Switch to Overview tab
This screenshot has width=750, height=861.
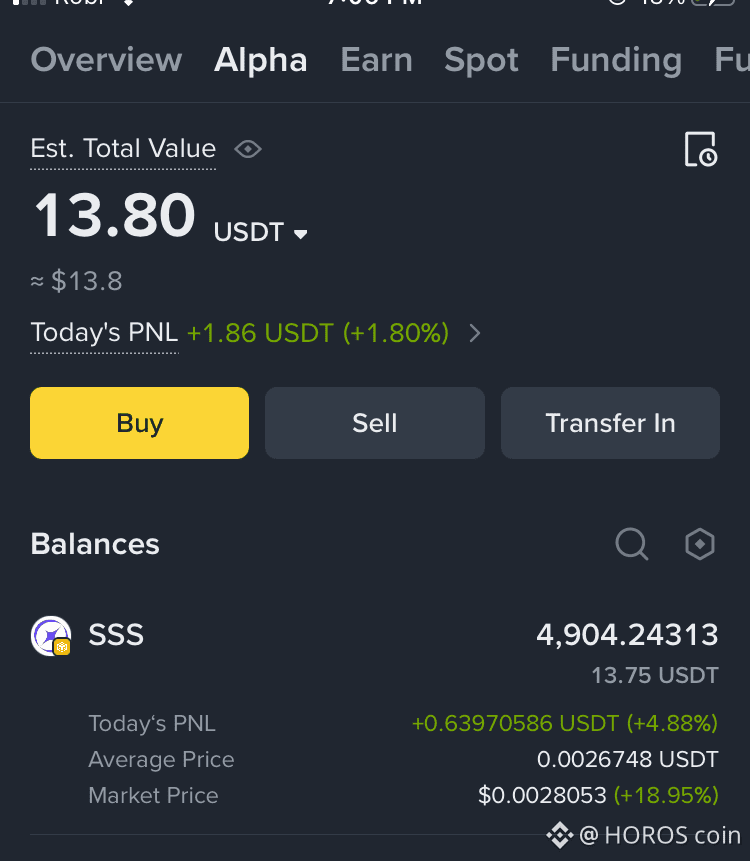106,59
